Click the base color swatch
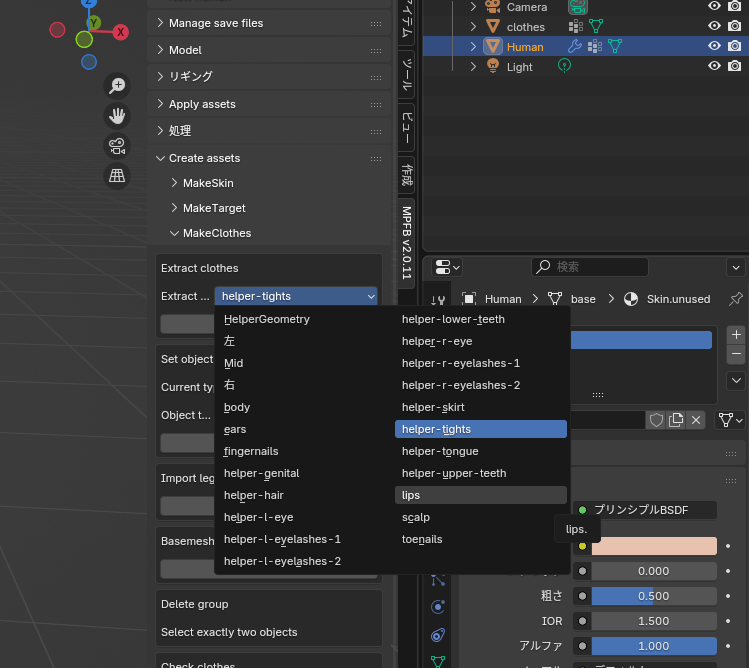The height and width of the screenshot is (668, 749). tap(654, 546)
